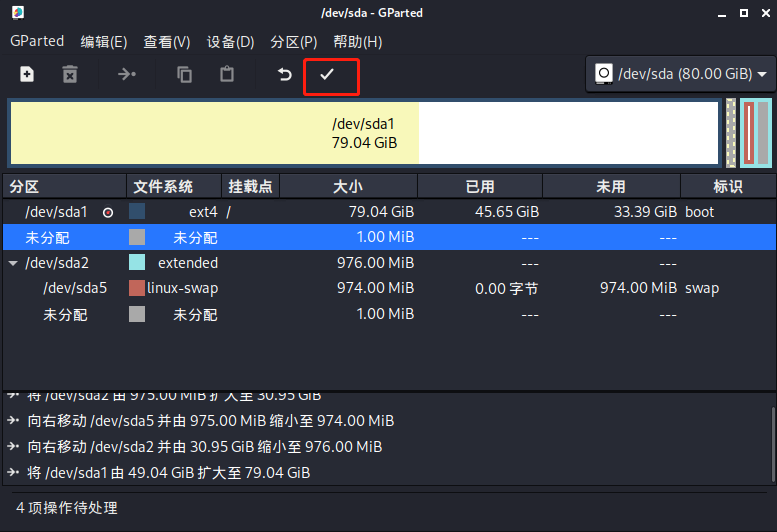Image resolution: width=777 pixels, height=532 pixels.
Task: Select /dev/sda1 block in disk graphic
Action: point(365,133)
